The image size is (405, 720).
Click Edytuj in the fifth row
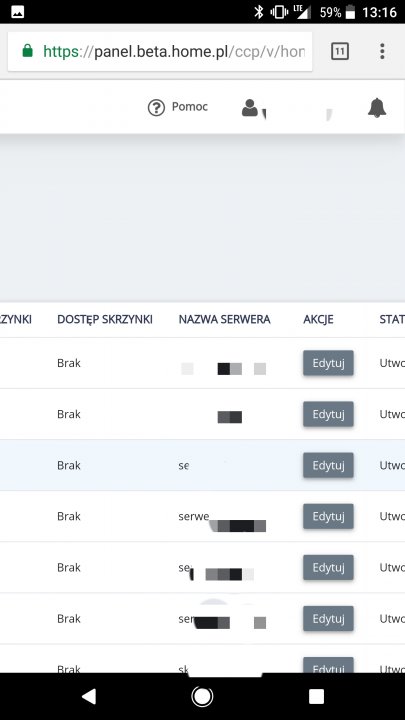tap(328, 568)
